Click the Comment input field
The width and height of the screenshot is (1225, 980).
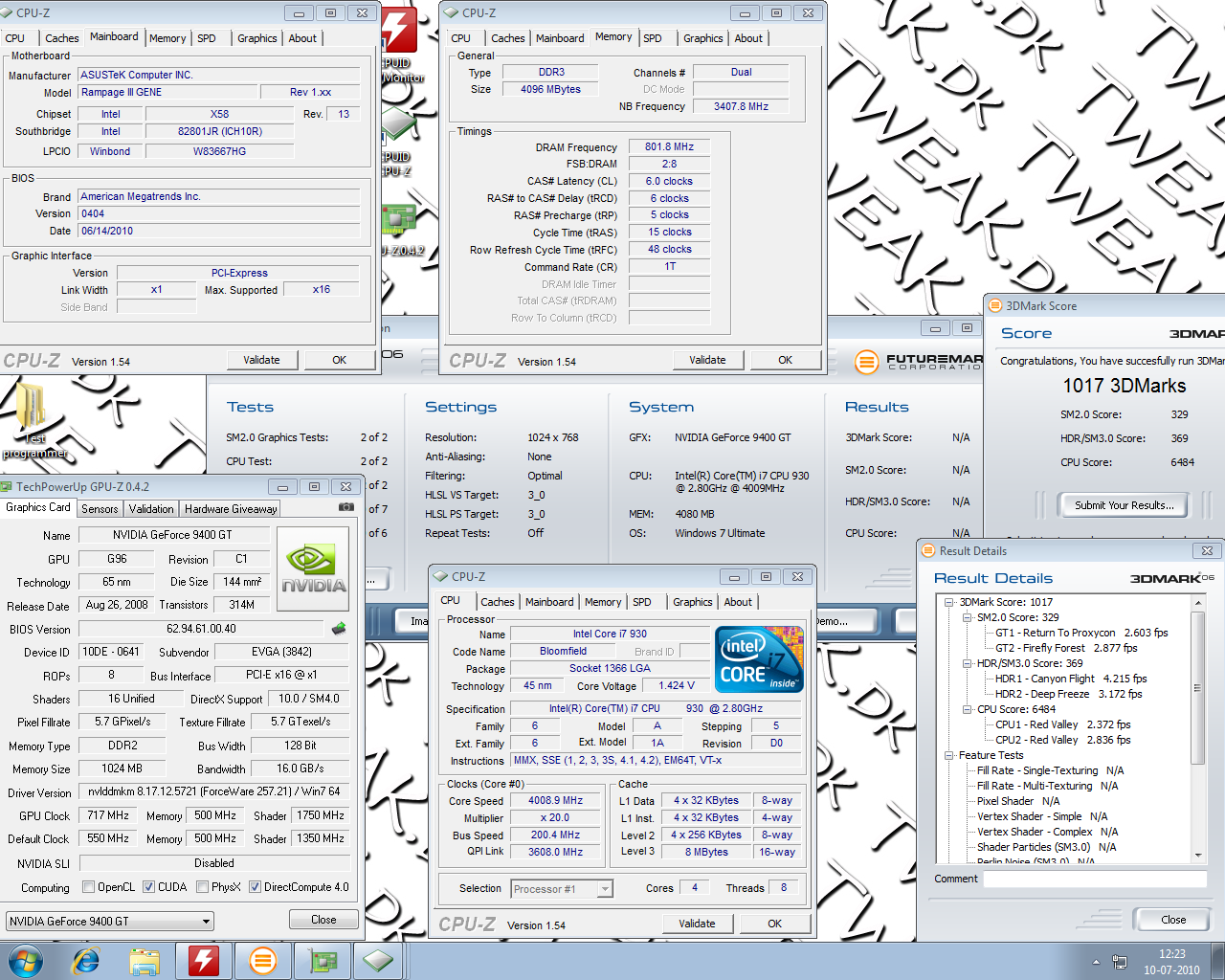tap(1095, 879)
